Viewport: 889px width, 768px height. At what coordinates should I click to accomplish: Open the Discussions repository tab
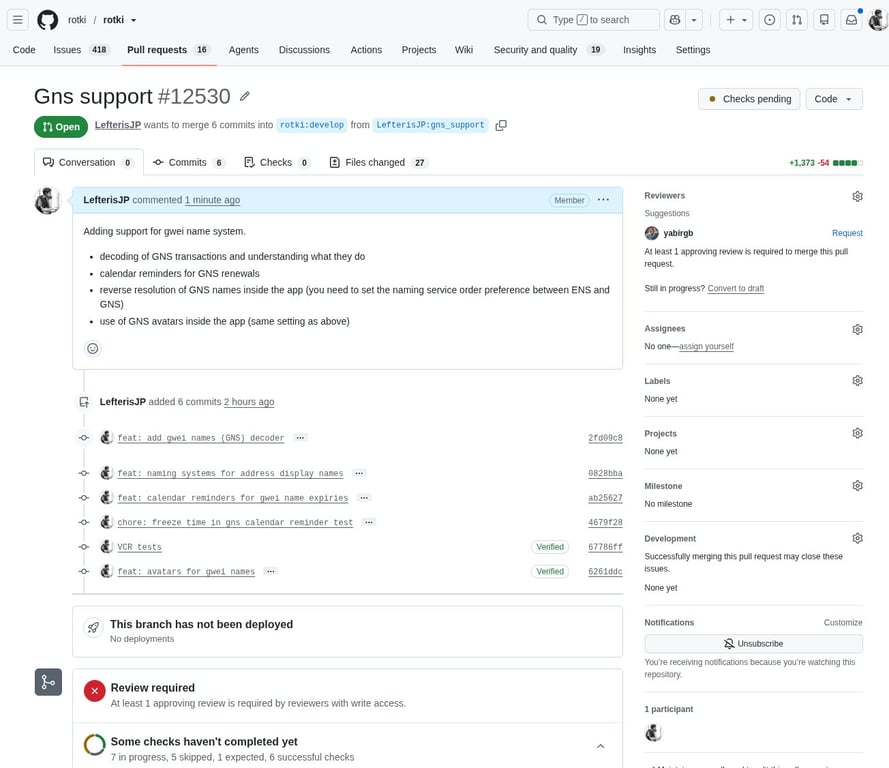coord(304,50)
